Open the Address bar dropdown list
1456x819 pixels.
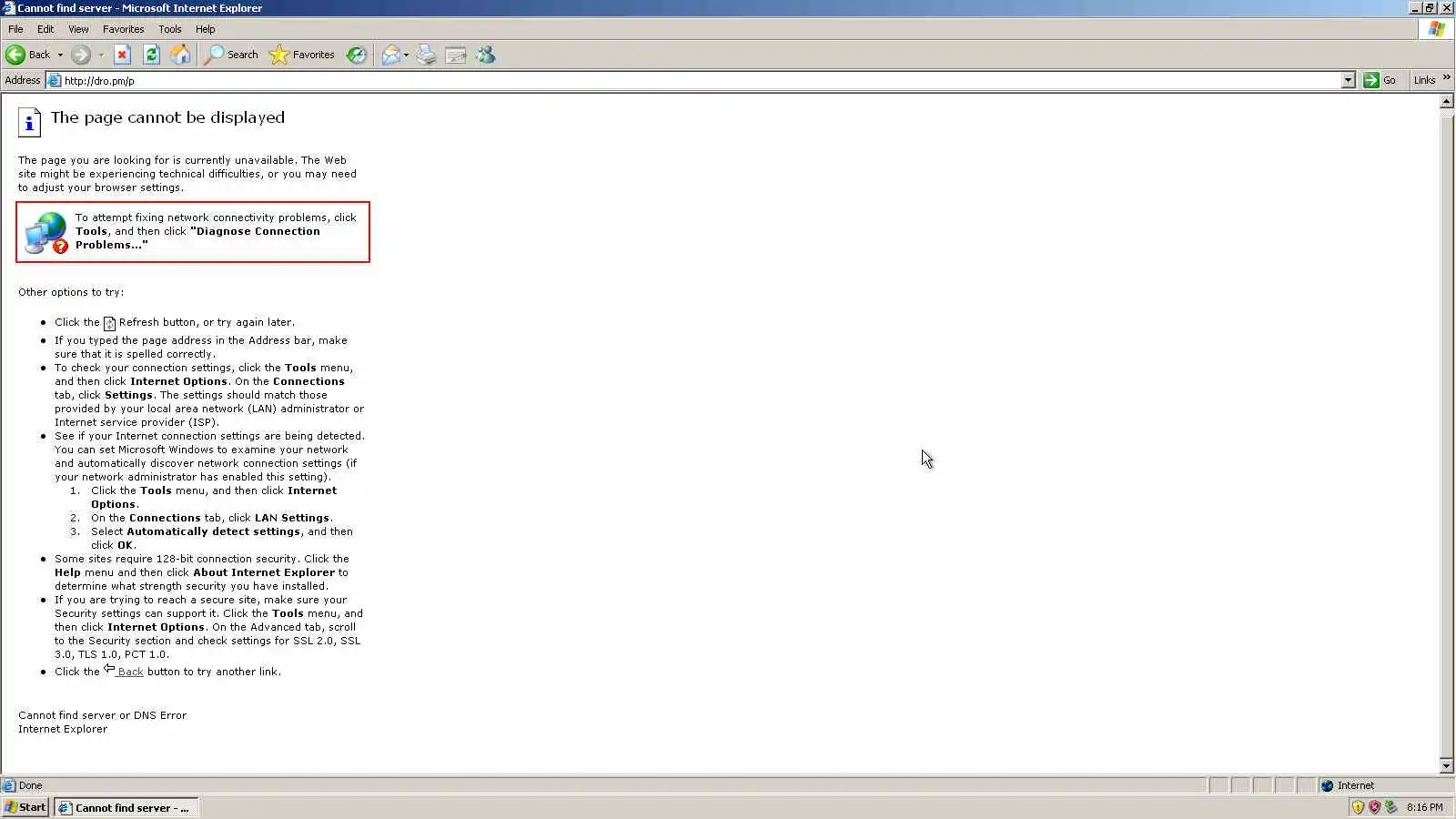pyautogui.click(x=1349, y=80)
